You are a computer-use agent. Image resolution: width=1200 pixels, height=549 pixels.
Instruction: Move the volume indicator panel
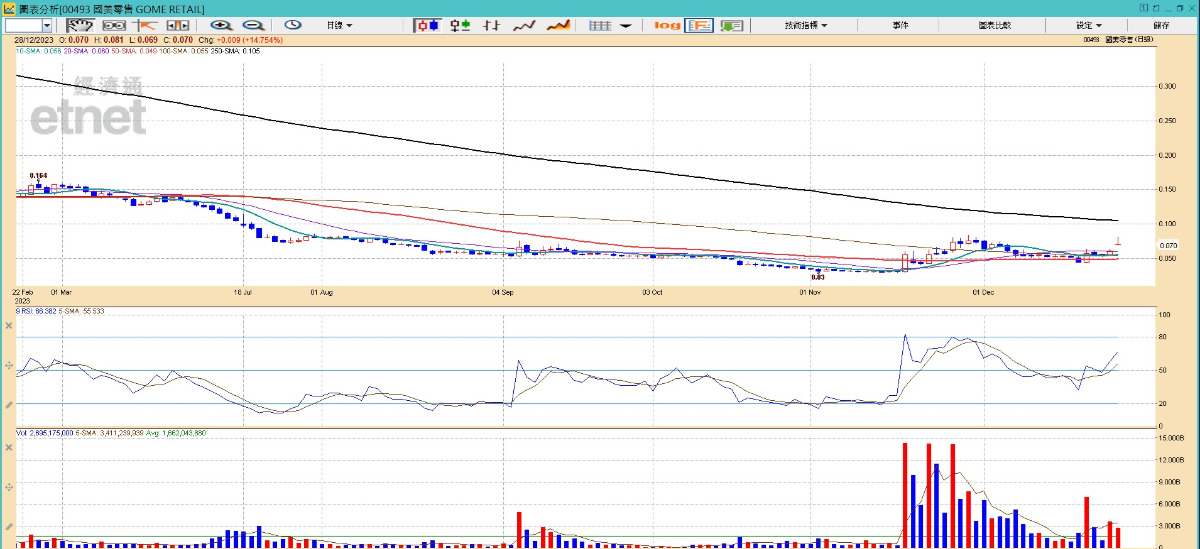(x=10, y=487)
